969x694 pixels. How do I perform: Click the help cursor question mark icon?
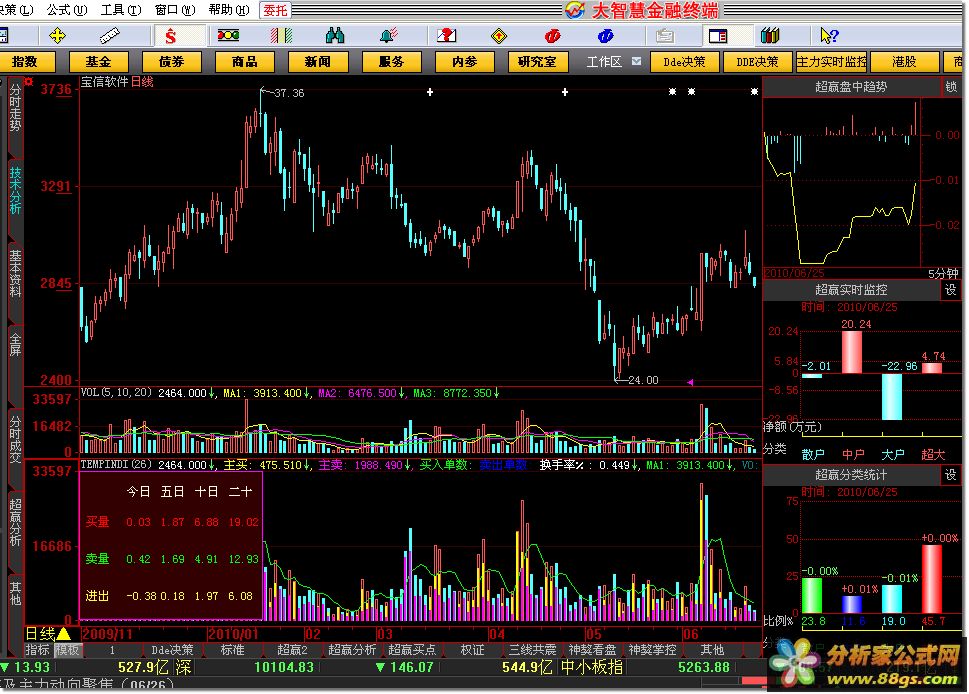coord(829,36)
